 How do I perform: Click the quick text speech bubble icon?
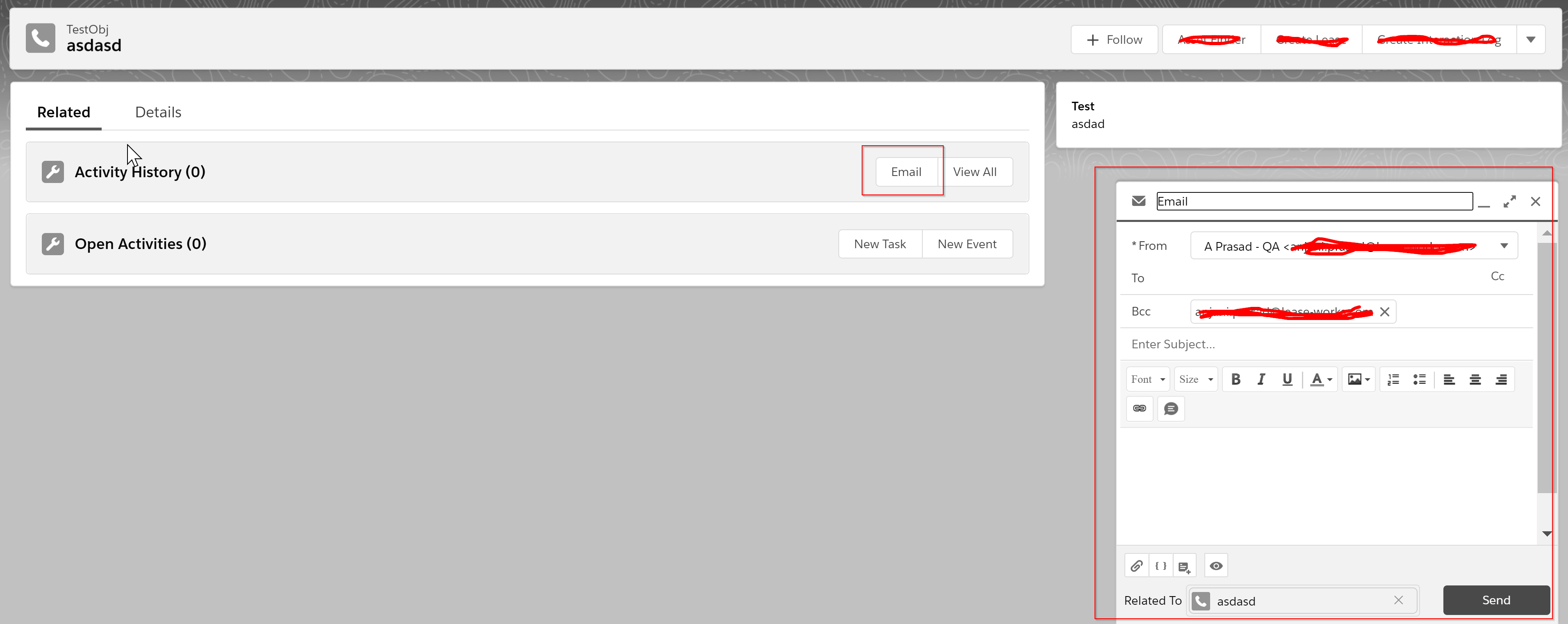pos(1170,408)
